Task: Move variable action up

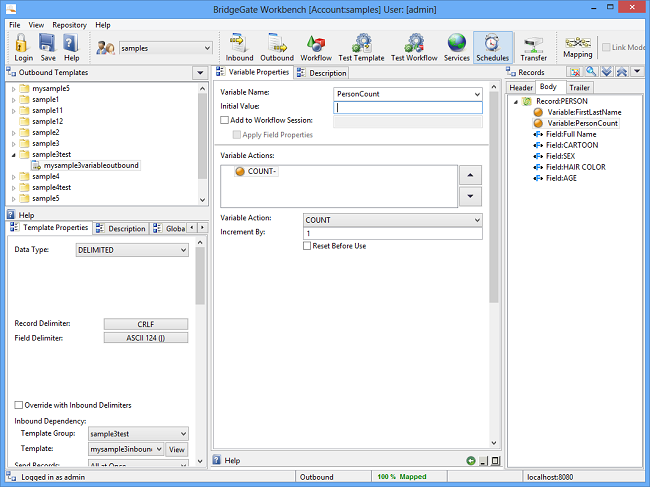Action: [470, 175]
